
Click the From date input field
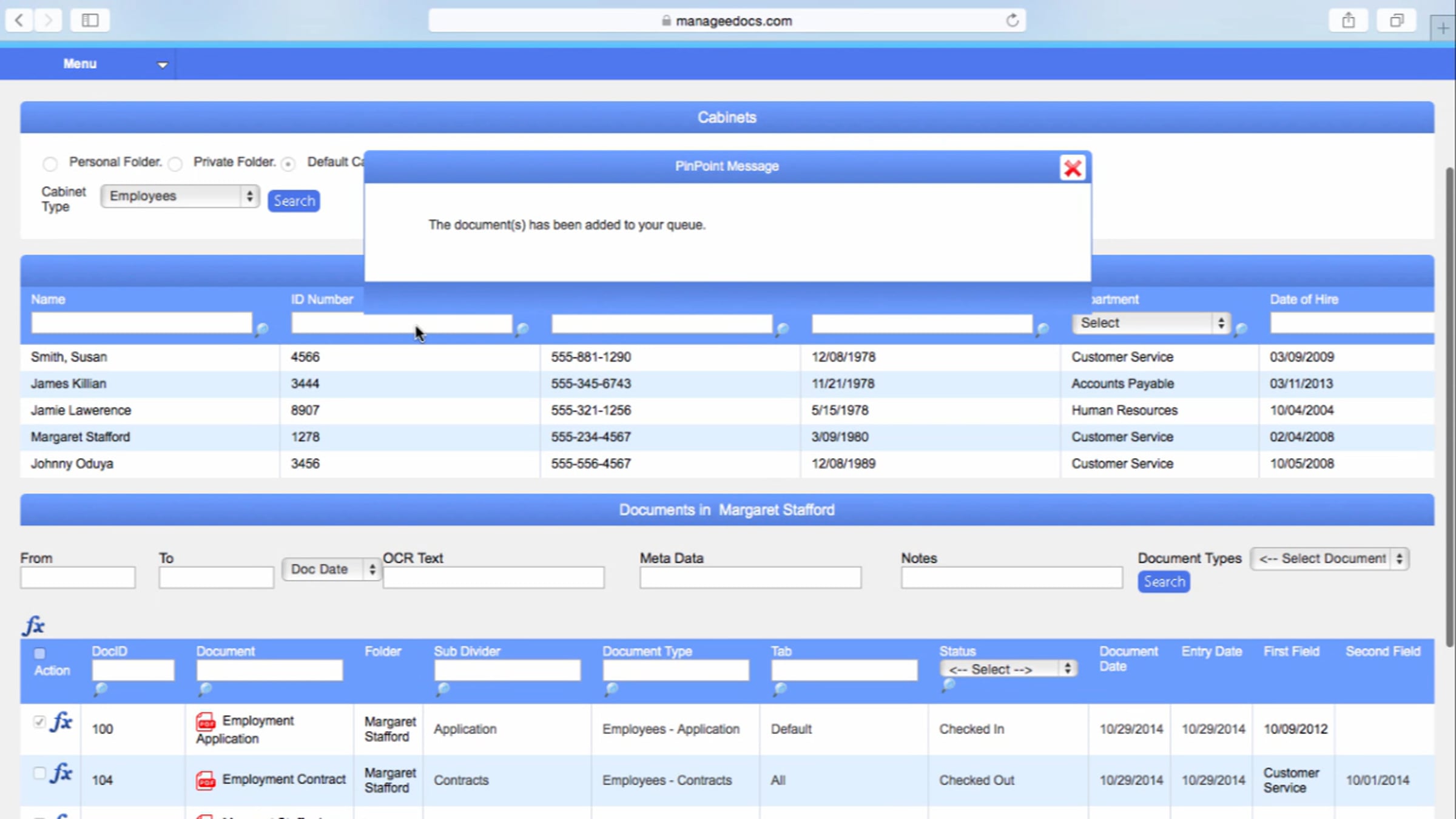point(78,578)
